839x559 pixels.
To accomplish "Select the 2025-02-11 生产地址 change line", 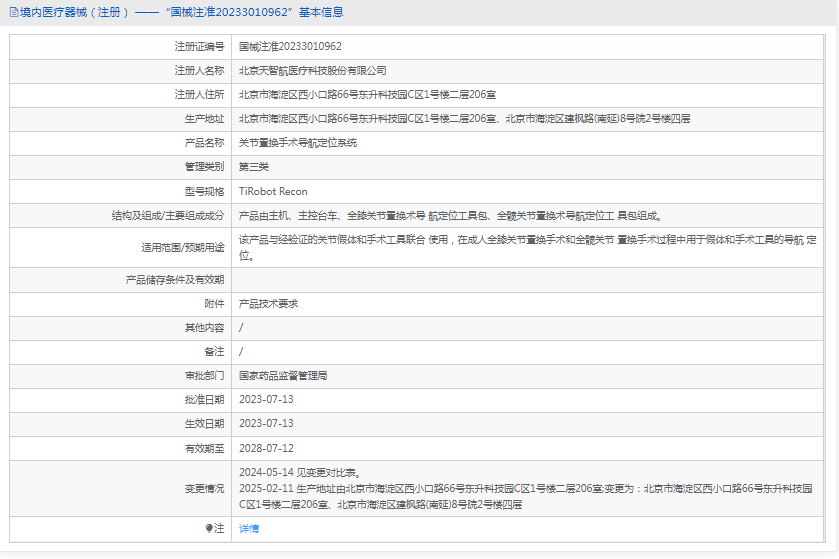I will click(x=525, y=496).
